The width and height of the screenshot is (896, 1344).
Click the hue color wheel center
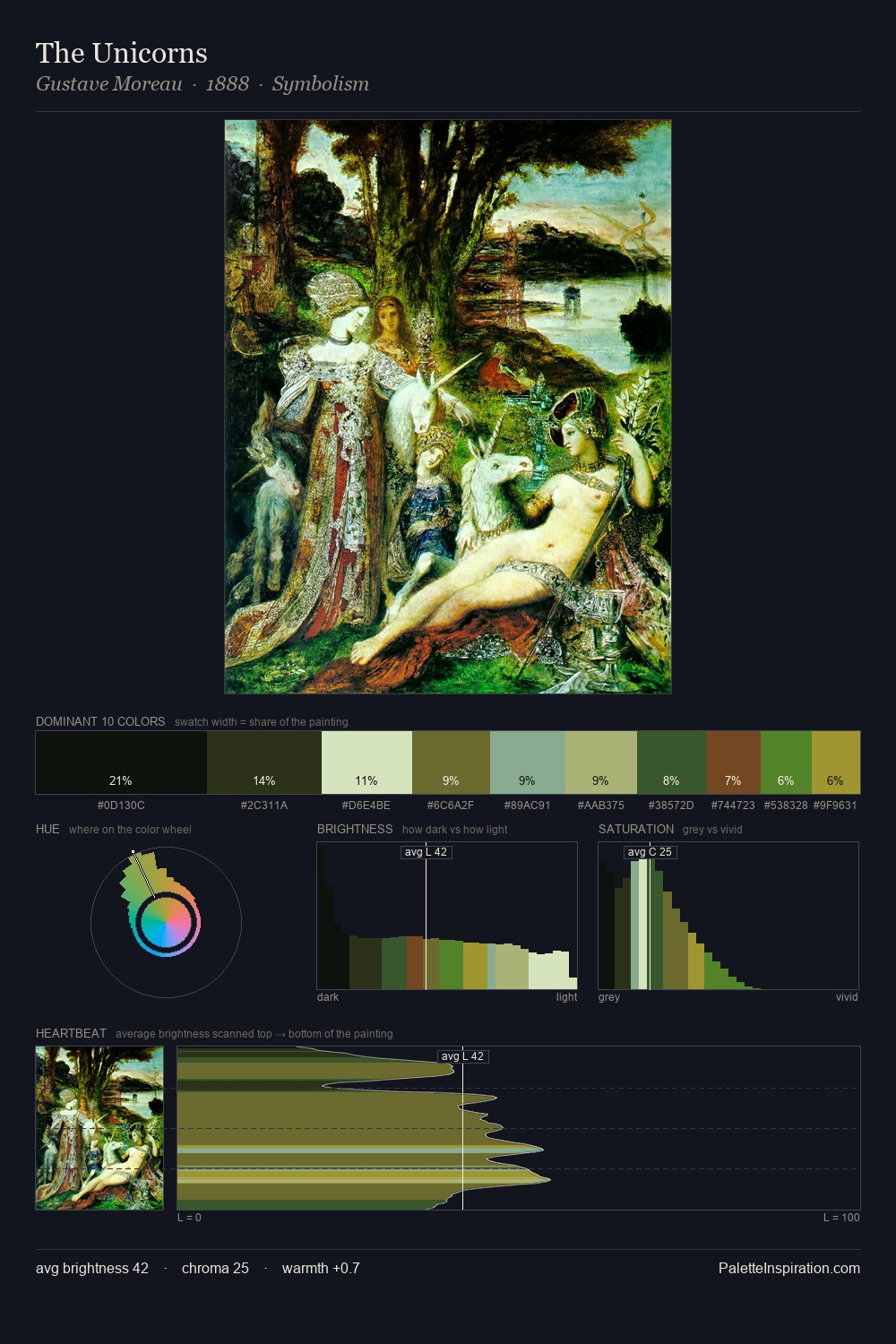(166, 922)
